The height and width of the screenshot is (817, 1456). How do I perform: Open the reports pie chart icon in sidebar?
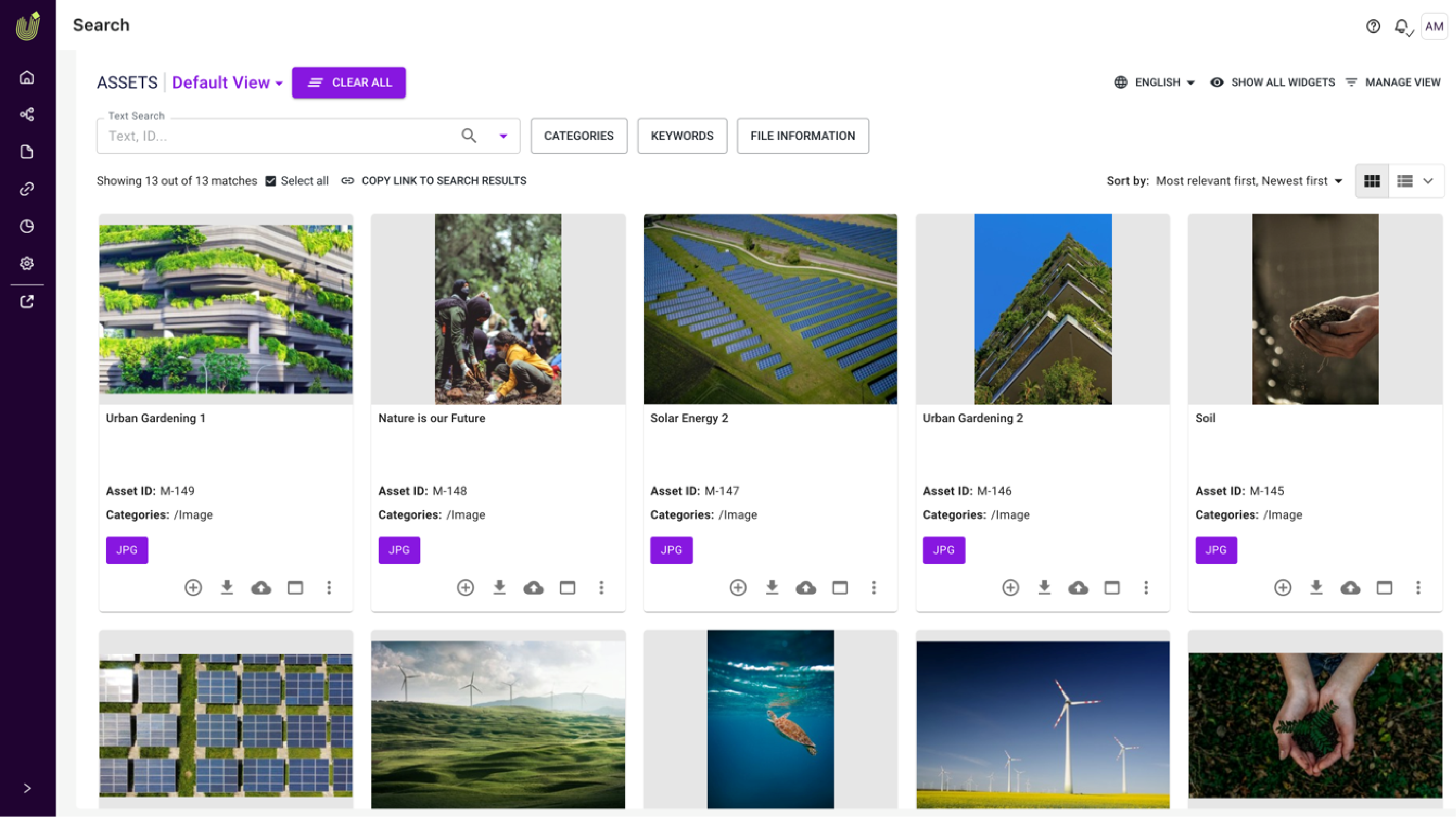(27, 227)
